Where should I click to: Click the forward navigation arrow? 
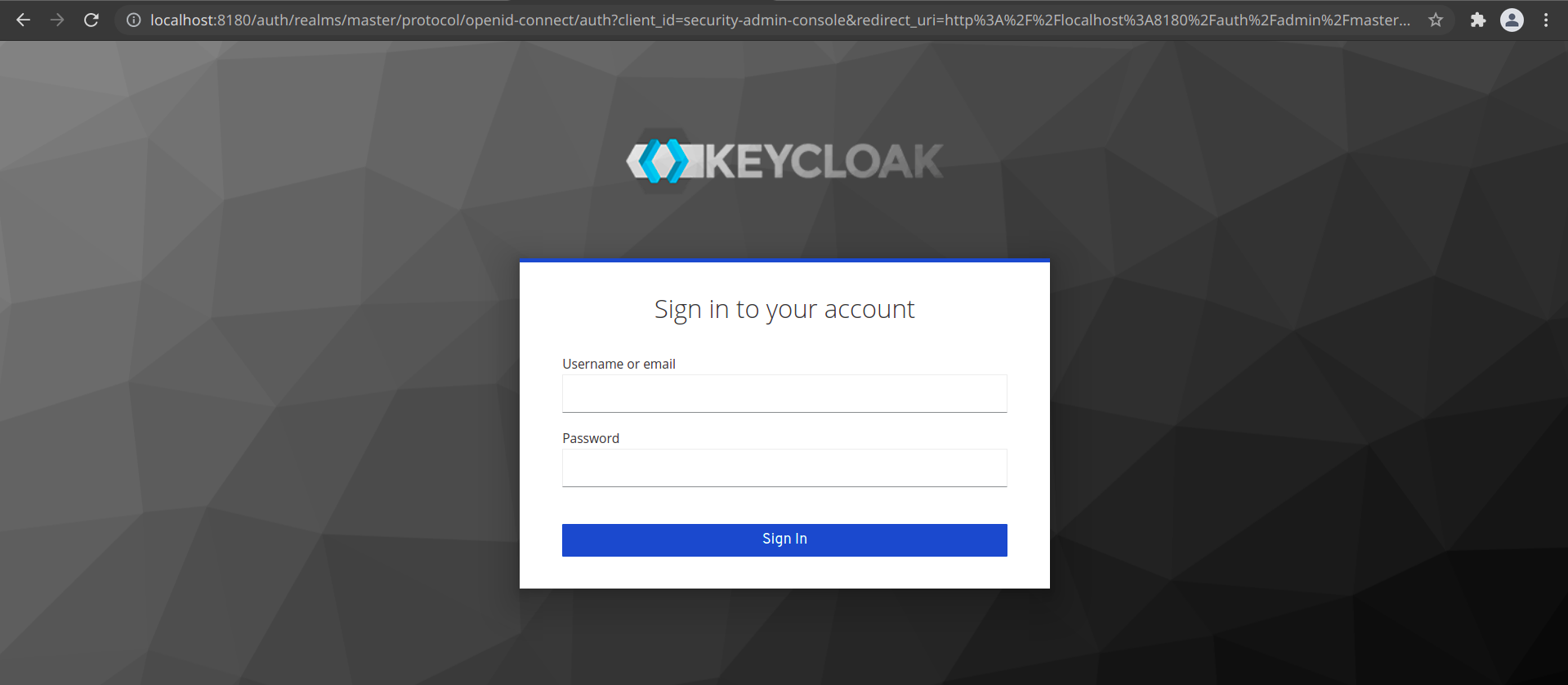[x=56, y=20]
